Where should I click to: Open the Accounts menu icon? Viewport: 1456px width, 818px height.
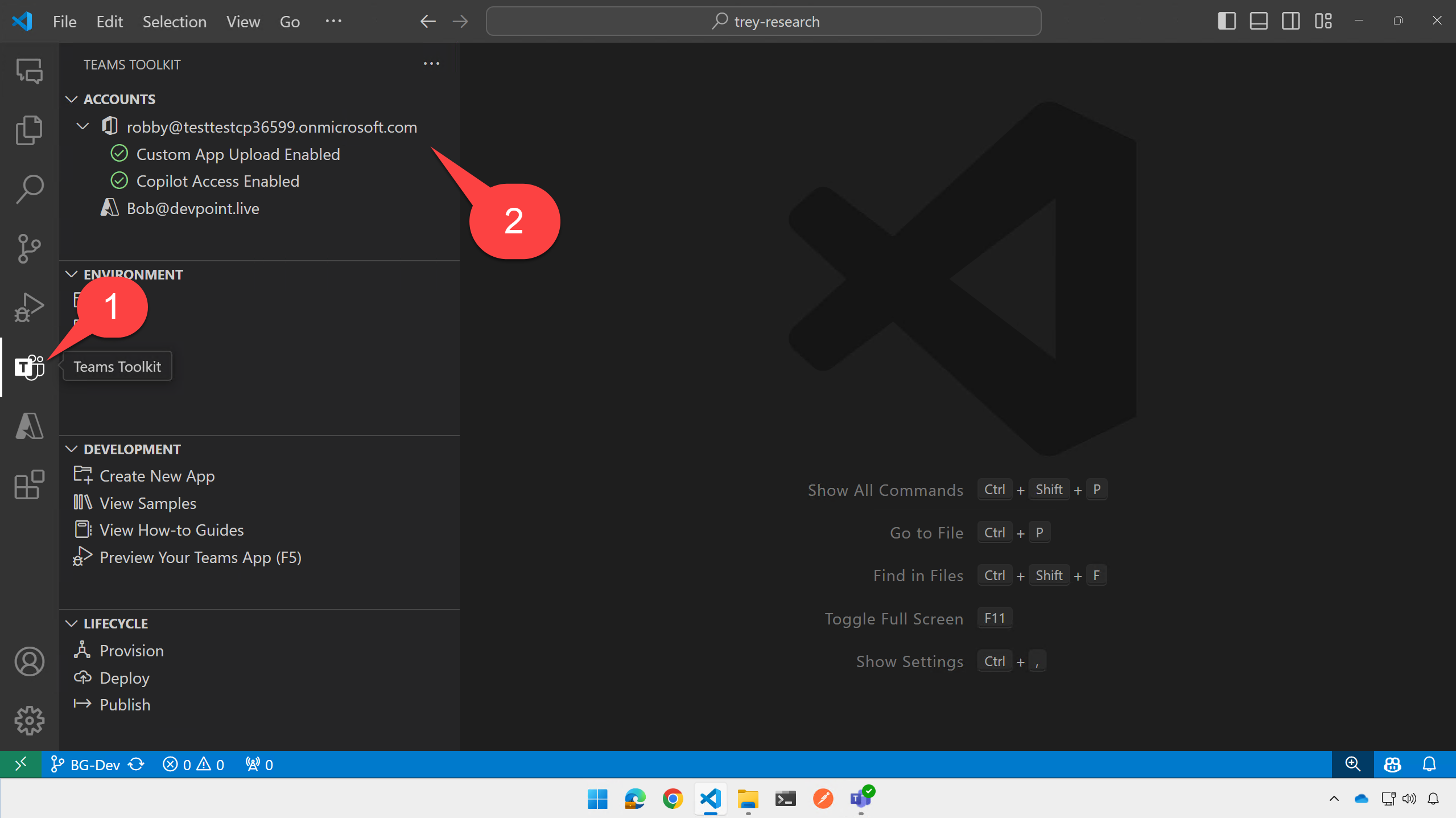pyautogui.click(x=29, y=661)
